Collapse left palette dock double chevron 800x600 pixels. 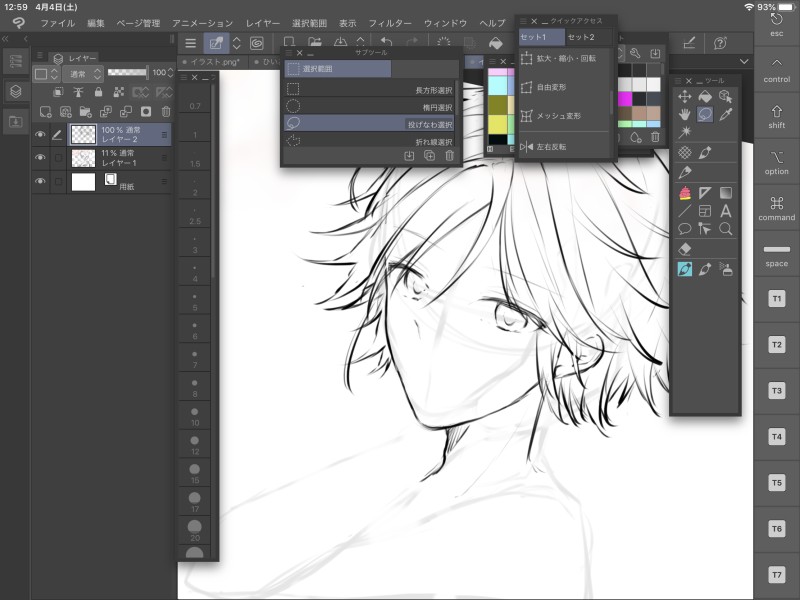(6, 39)
